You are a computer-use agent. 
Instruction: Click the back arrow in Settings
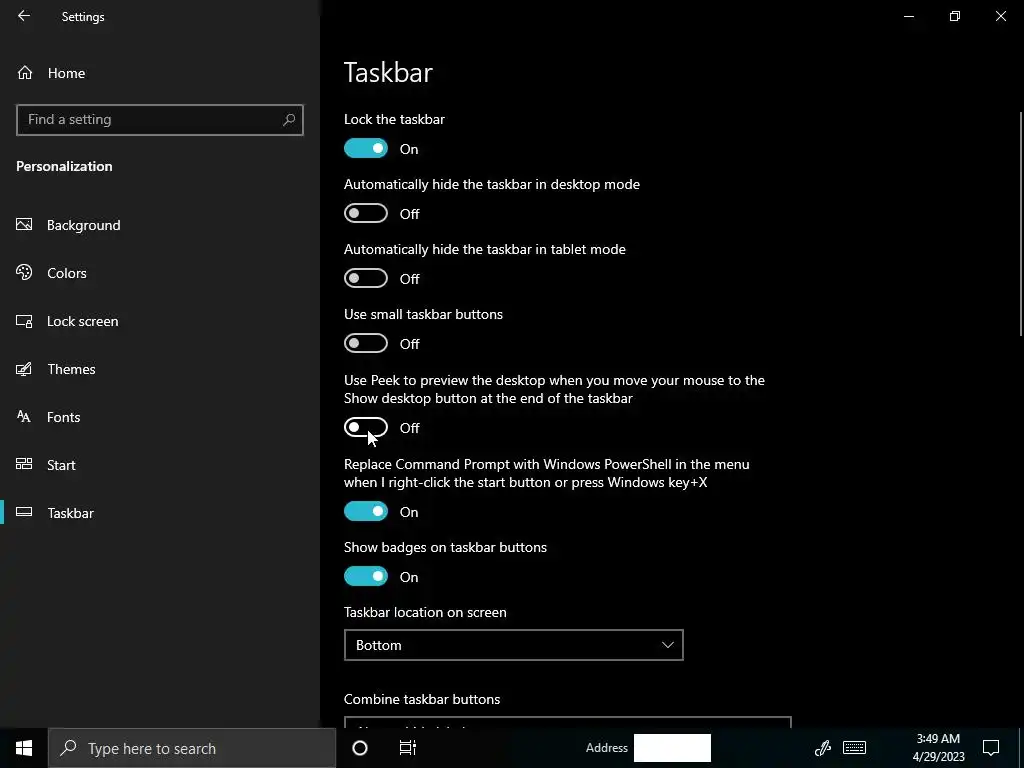point(24,16)
